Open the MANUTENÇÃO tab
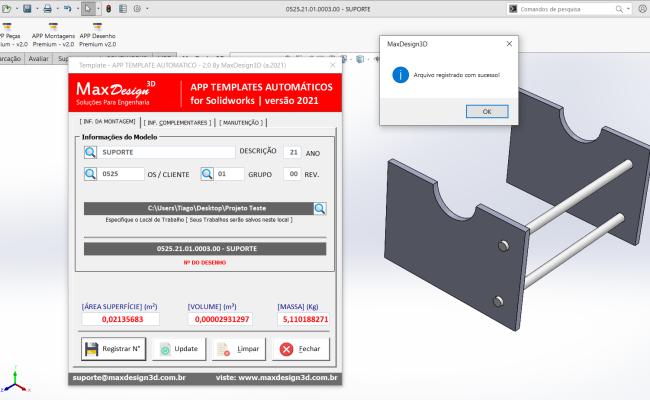Screen dimensions: 650x400 point(241,122)
